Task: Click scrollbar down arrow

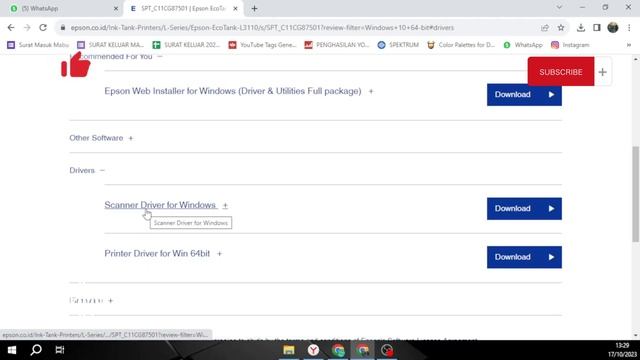Action: (636, 336)
